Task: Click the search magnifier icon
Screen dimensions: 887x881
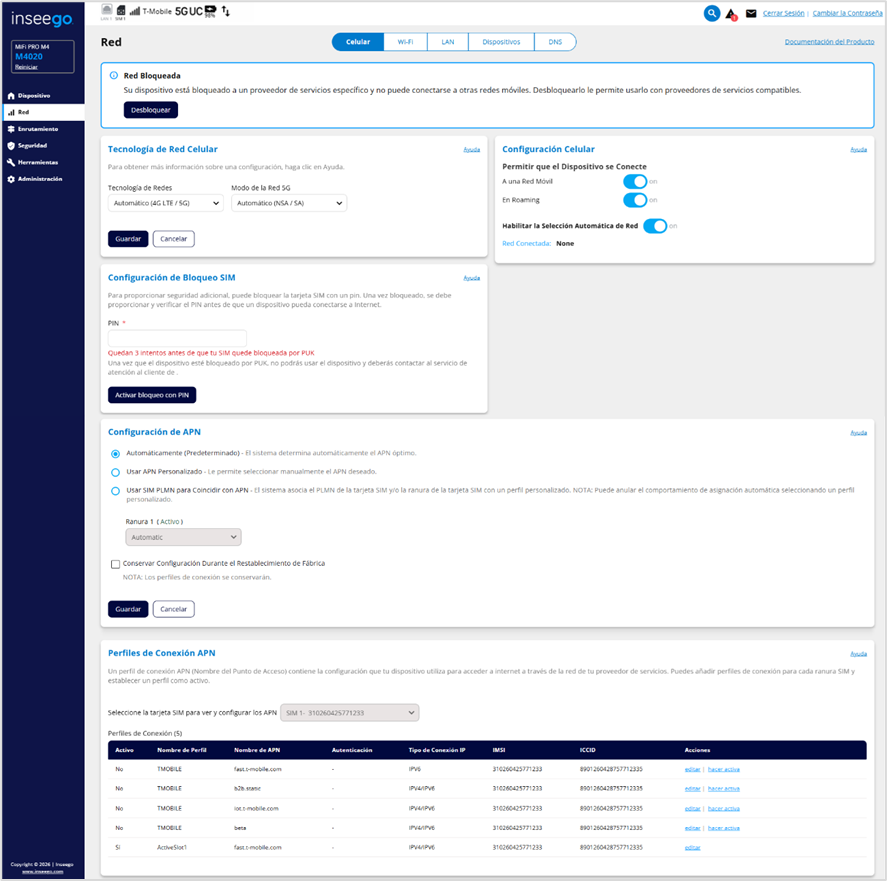Action: pos(711,13)
